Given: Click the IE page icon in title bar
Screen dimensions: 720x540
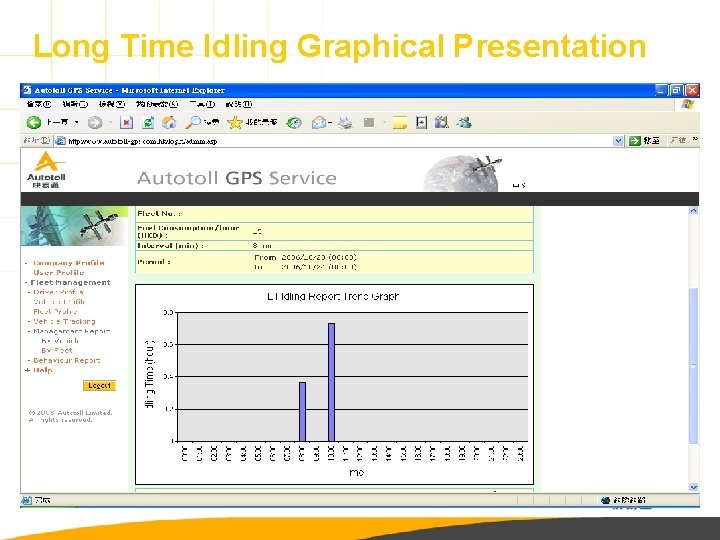Looking at the screenshot, I should pyautogui.click(x=27, y=90).
